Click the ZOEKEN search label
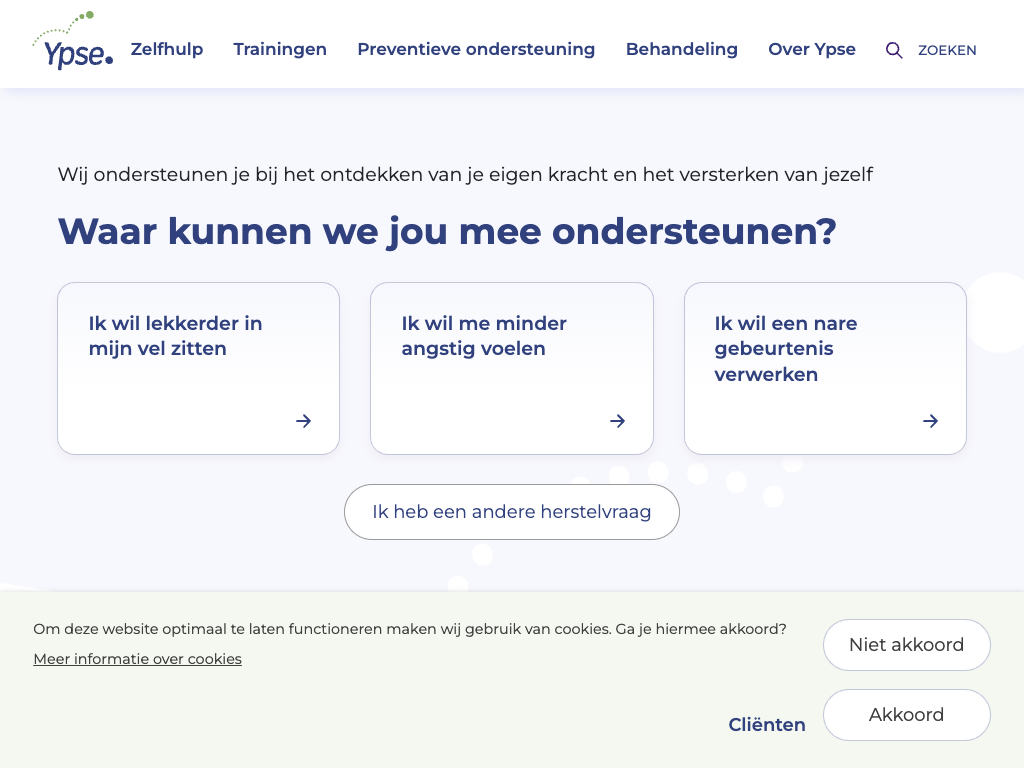Image resolution: width=1024 pixels, height=768 pixels. pos(947,50)
